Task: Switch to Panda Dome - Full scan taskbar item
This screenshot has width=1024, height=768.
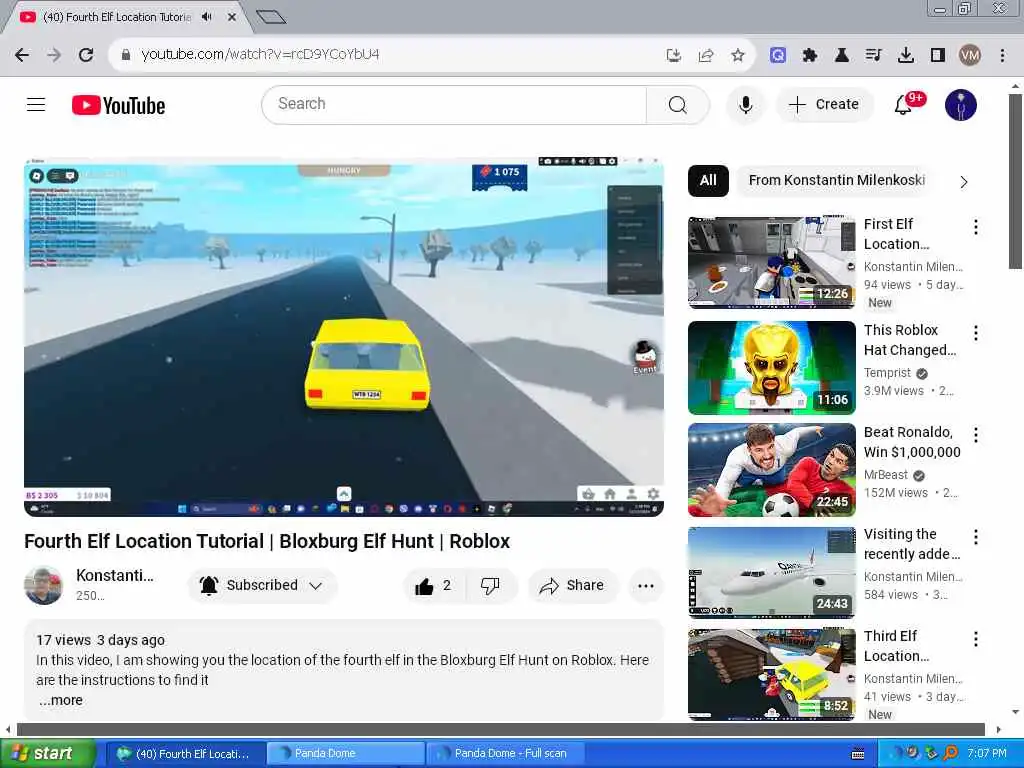Action: 505,754
